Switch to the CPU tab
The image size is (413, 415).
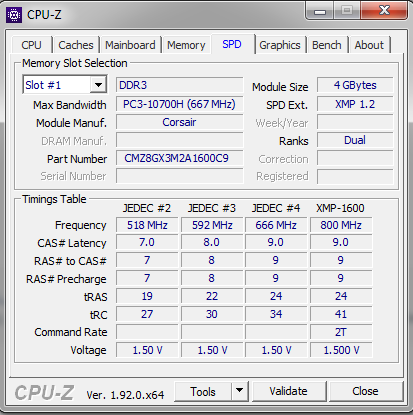coord(32,45)
